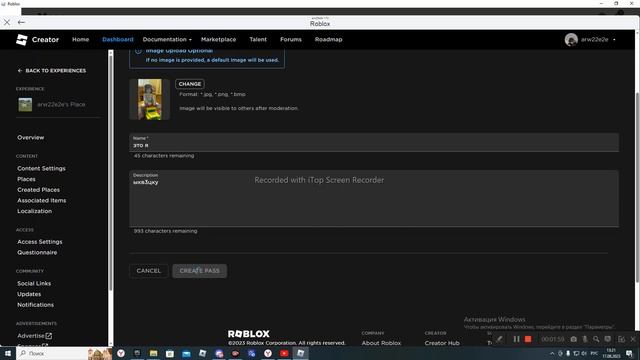Stop the iTop recording with the red square

tap(528, 339)
